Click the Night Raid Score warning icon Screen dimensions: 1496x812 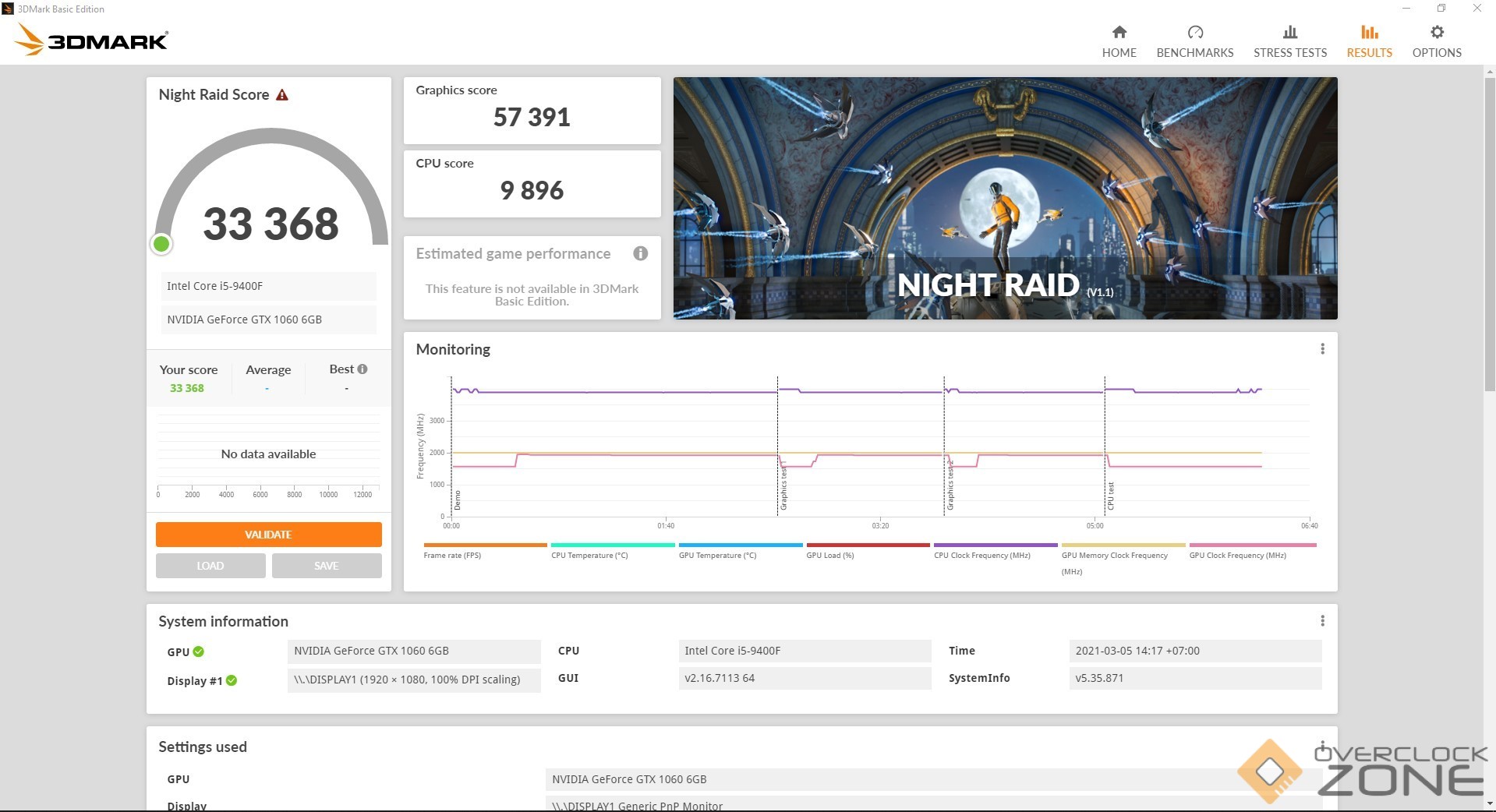[x=282, y=95]
